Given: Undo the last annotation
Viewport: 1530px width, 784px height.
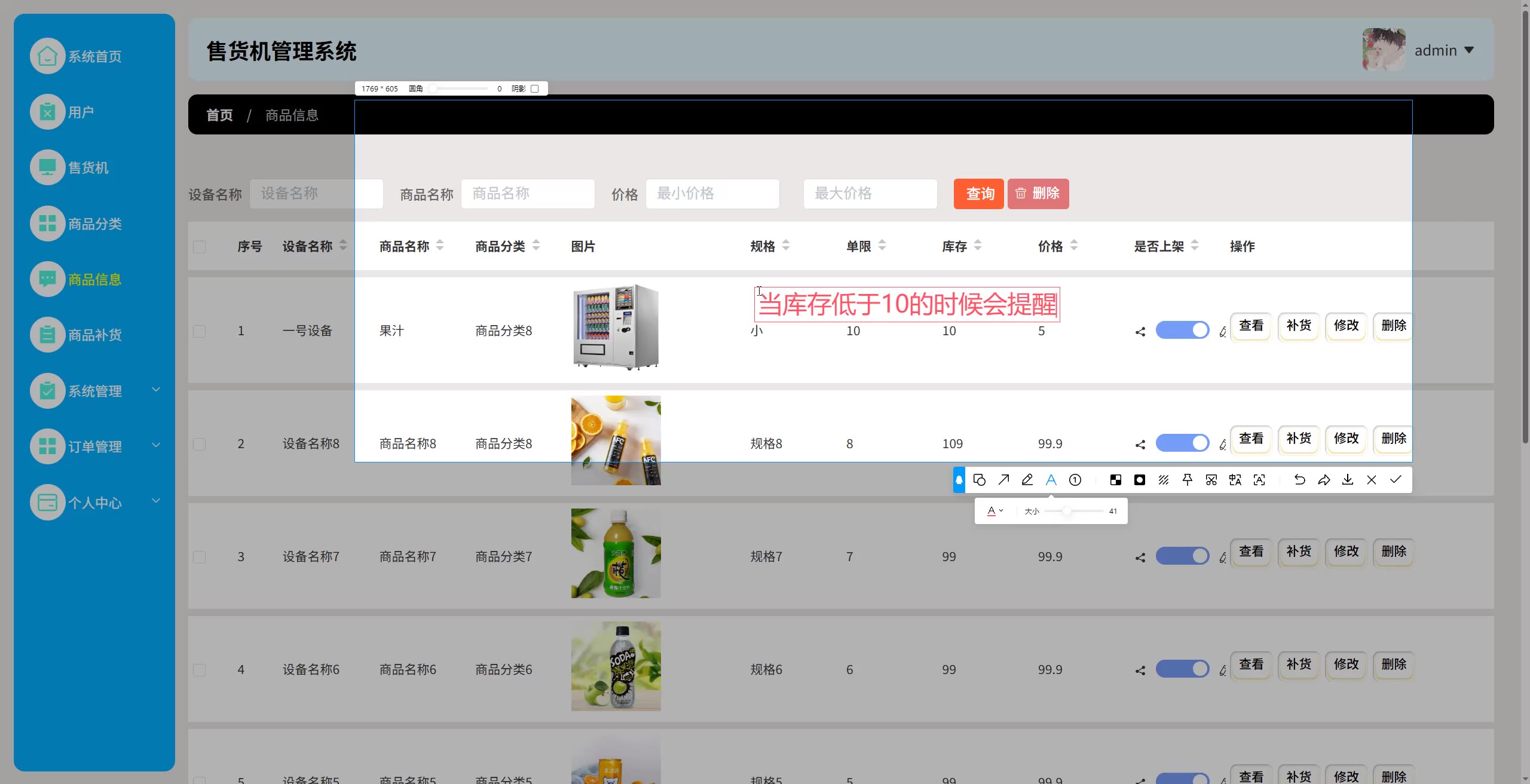Looking at the screenshot, I should pos(1299,480).
